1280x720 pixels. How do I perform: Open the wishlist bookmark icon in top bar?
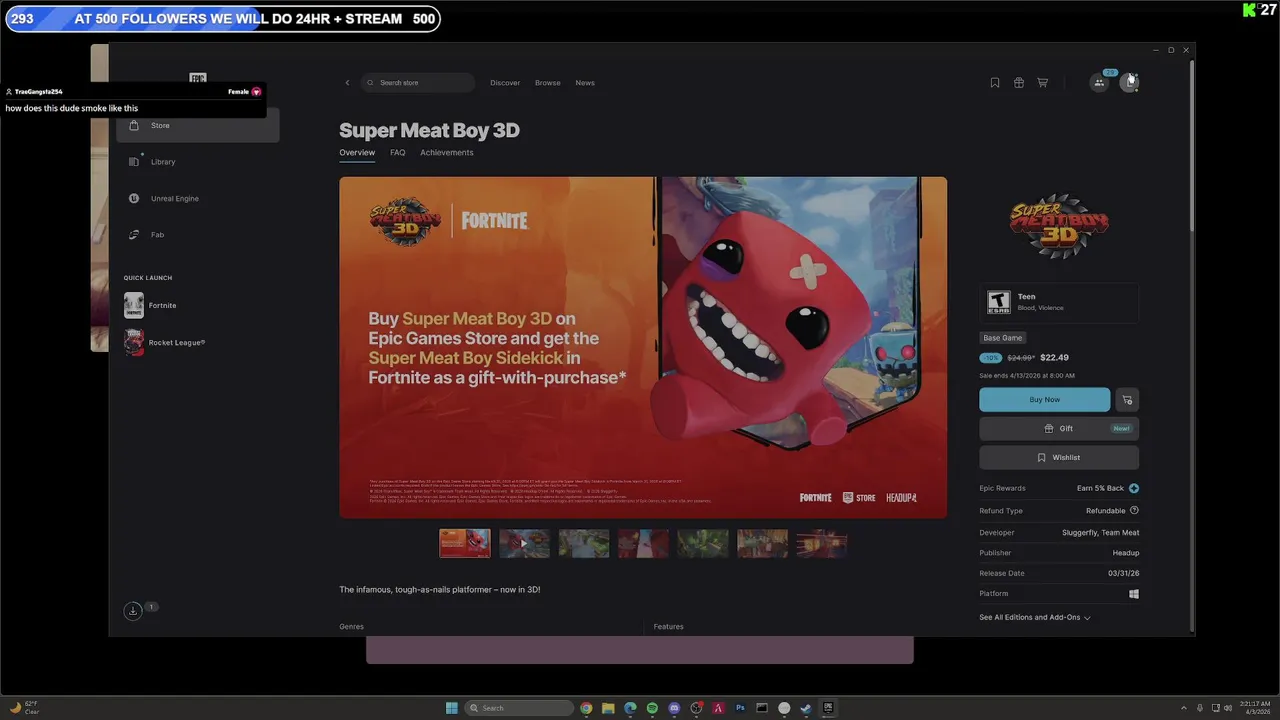point(994,83)
